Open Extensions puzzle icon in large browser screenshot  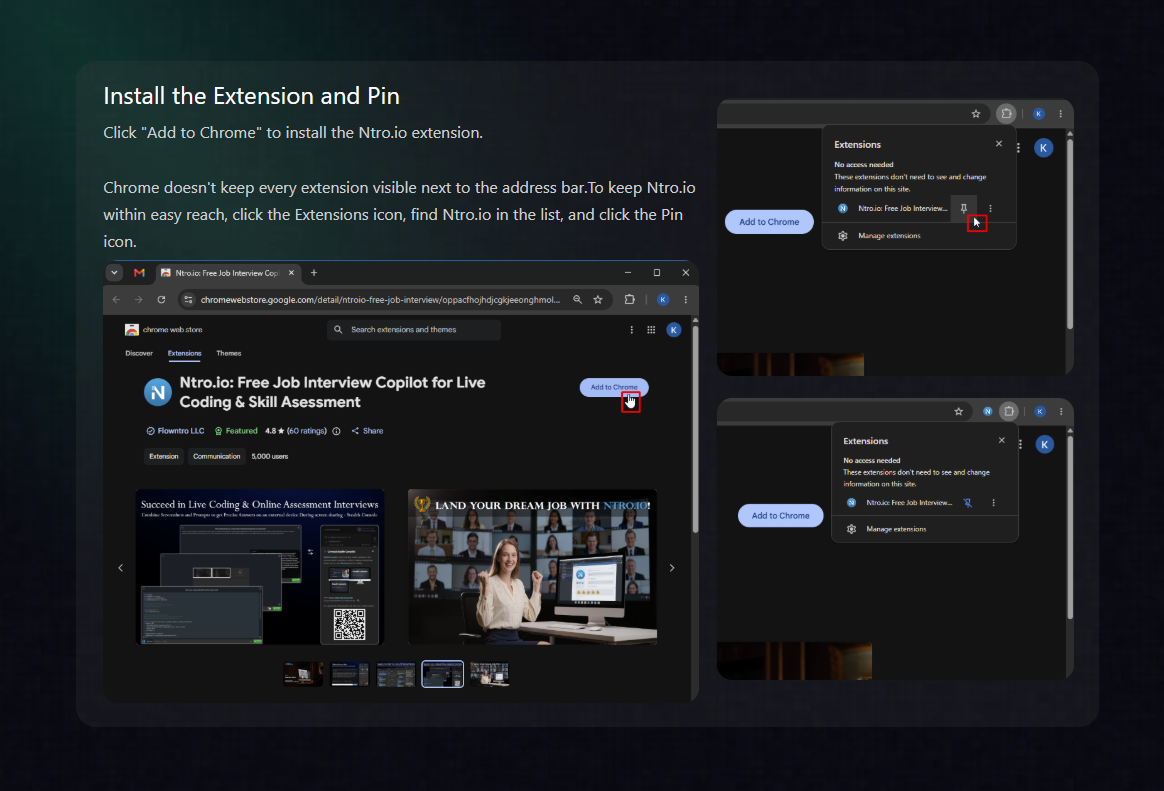tap(630, 300)
